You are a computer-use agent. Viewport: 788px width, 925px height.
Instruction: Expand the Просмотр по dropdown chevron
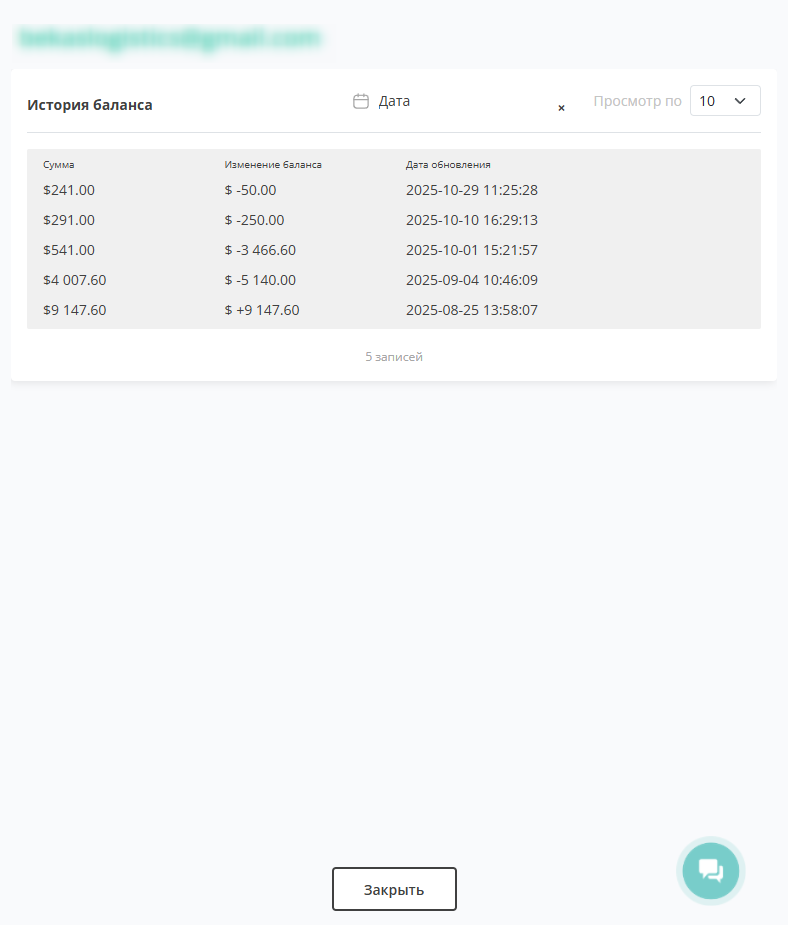tap(740, 101)
